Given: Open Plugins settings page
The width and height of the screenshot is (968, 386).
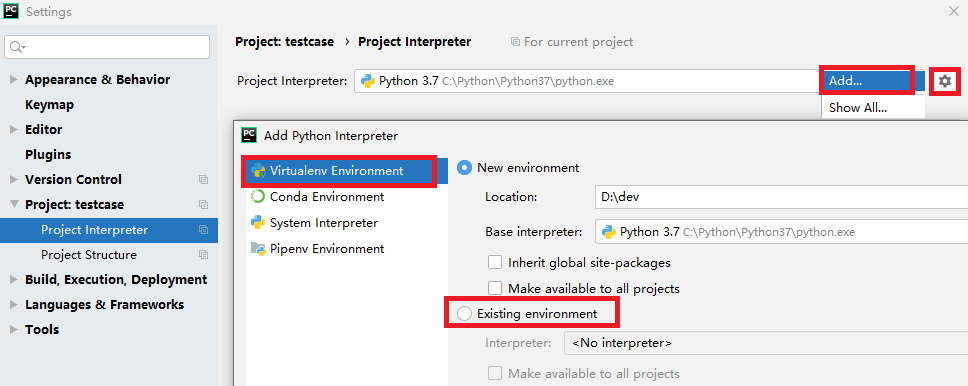Looking at the screenshot, I should (48, 154).
